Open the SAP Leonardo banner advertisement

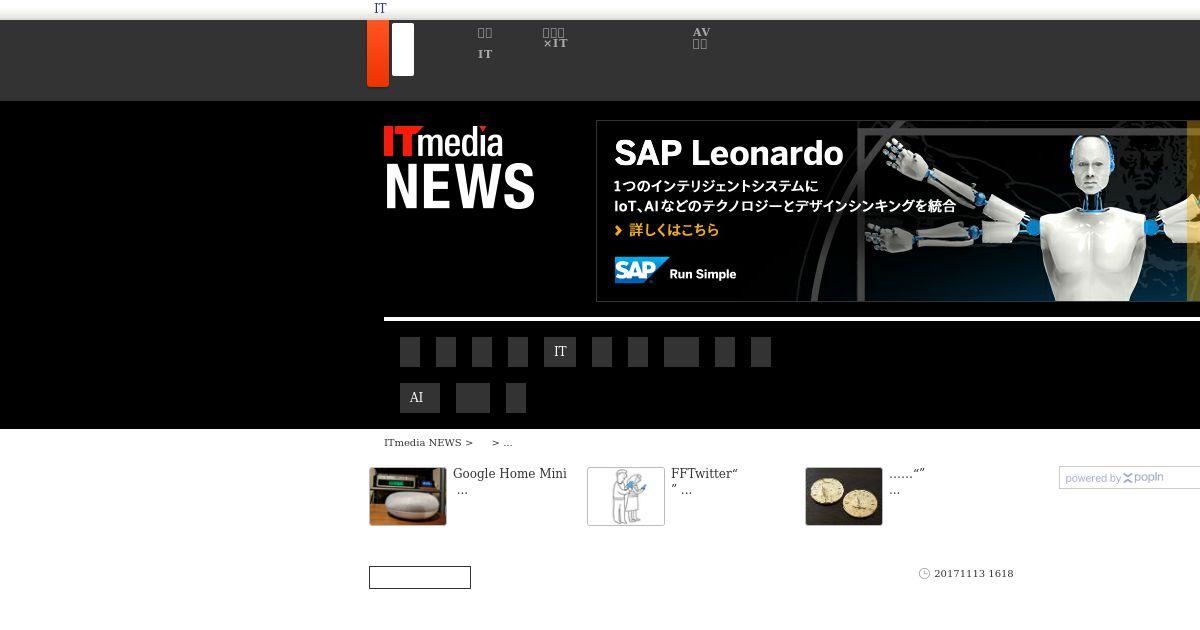pyautogui.click(x=898, y=211)
